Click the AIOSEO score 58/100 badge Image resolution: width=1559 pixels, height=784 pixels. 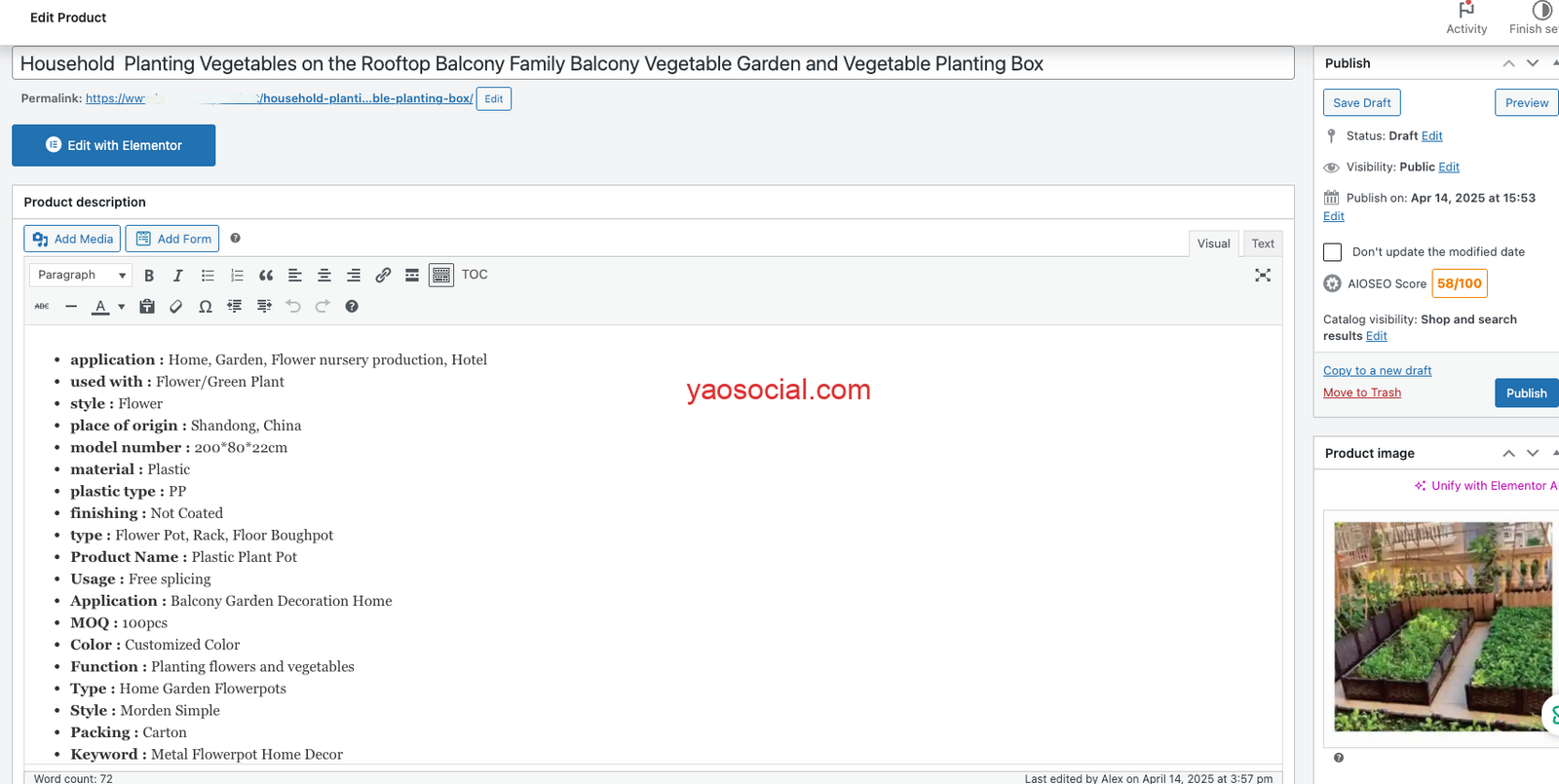coord(1460,283)
